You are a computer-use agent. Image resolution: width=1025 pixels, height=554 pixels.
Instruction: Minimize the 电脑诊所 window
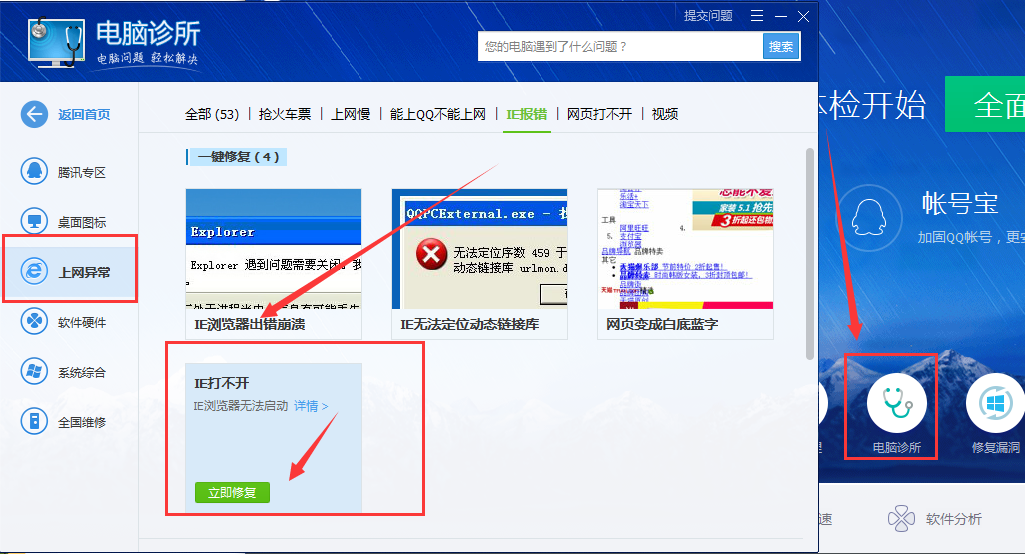[x=781, y=16]
